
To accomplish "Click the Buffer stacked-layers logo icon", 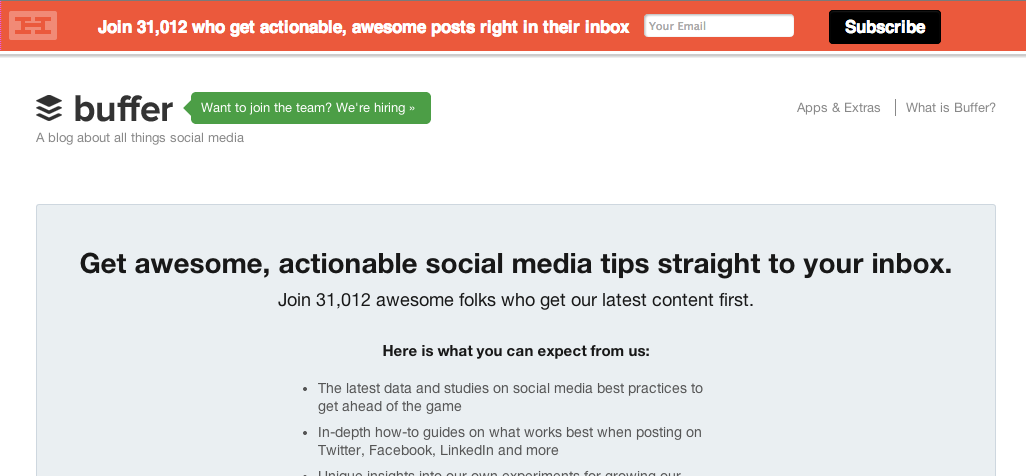I will (49, 107).
